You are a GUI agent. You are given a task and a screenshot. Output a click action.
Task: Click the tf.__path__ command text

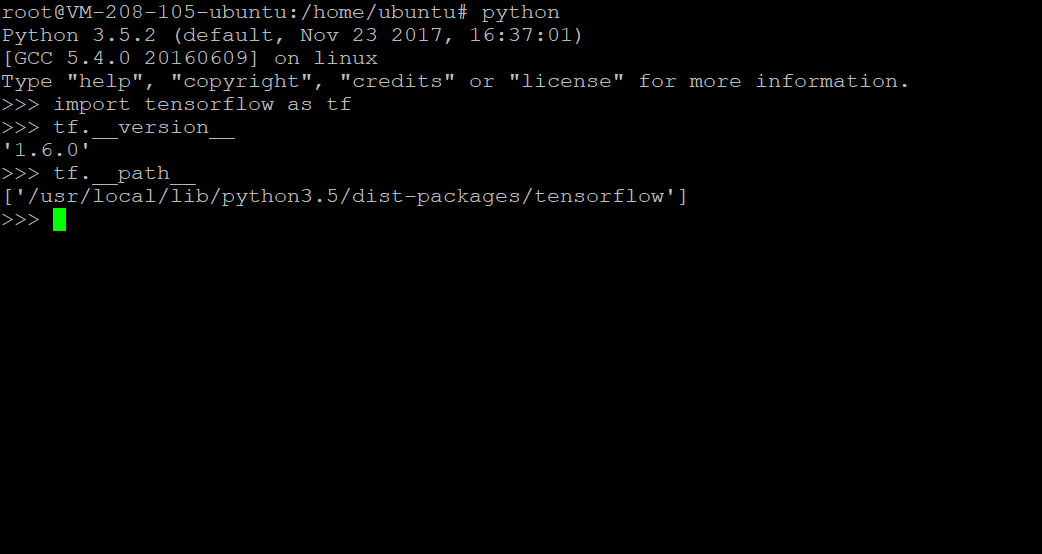pos(124,173)
